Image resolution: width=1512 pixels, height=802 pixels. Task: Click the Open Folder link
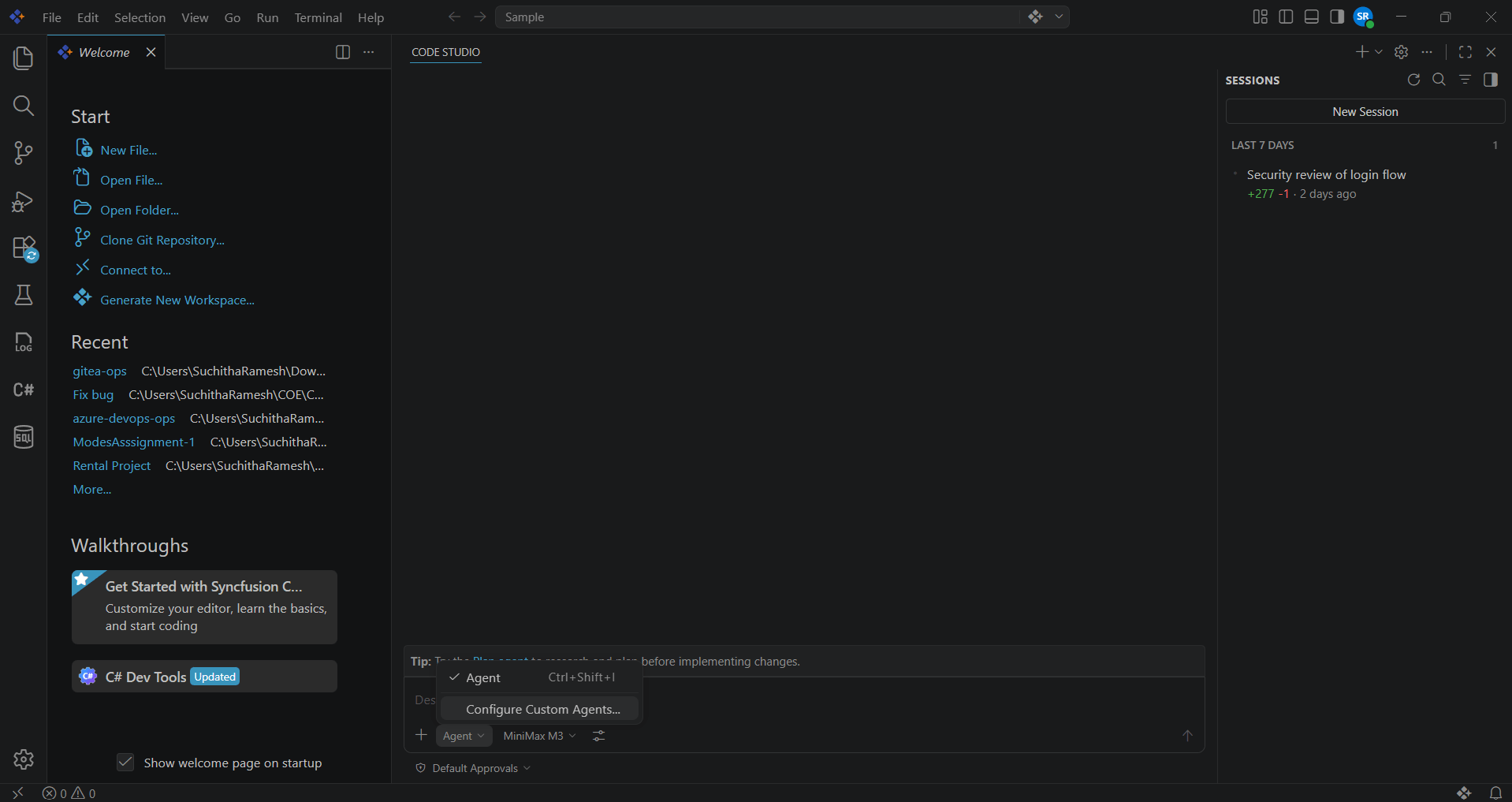140,210
